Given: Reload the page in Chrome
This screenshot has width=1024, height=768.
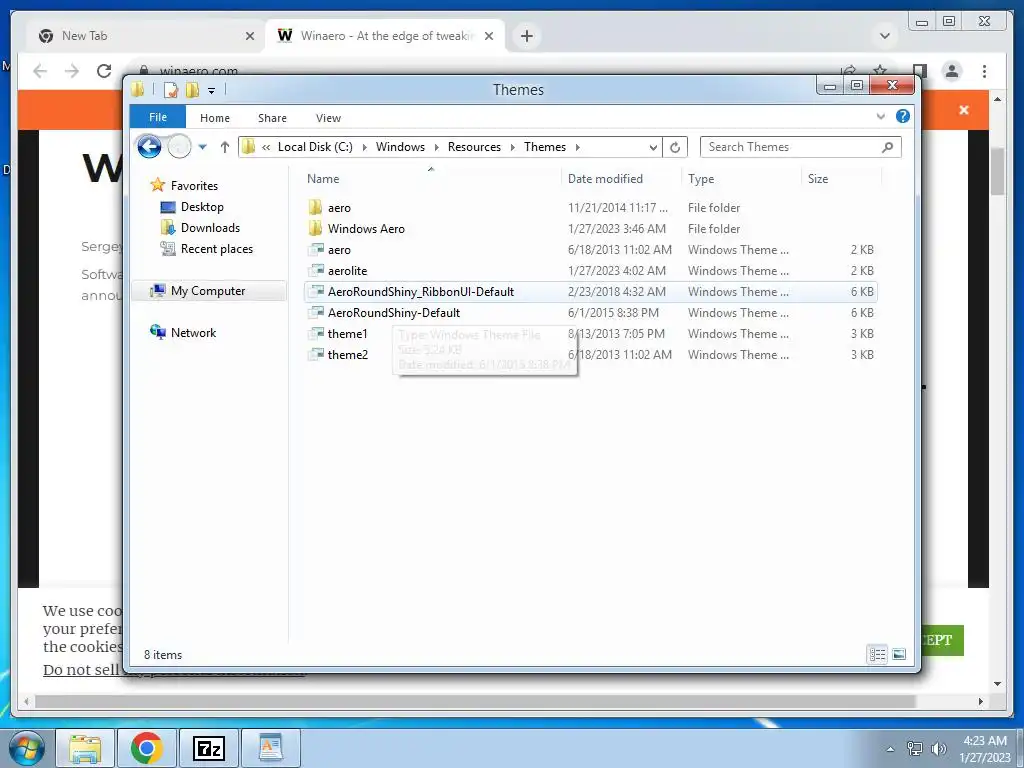Looking at the screenshot, I should (x=104, y=71).
